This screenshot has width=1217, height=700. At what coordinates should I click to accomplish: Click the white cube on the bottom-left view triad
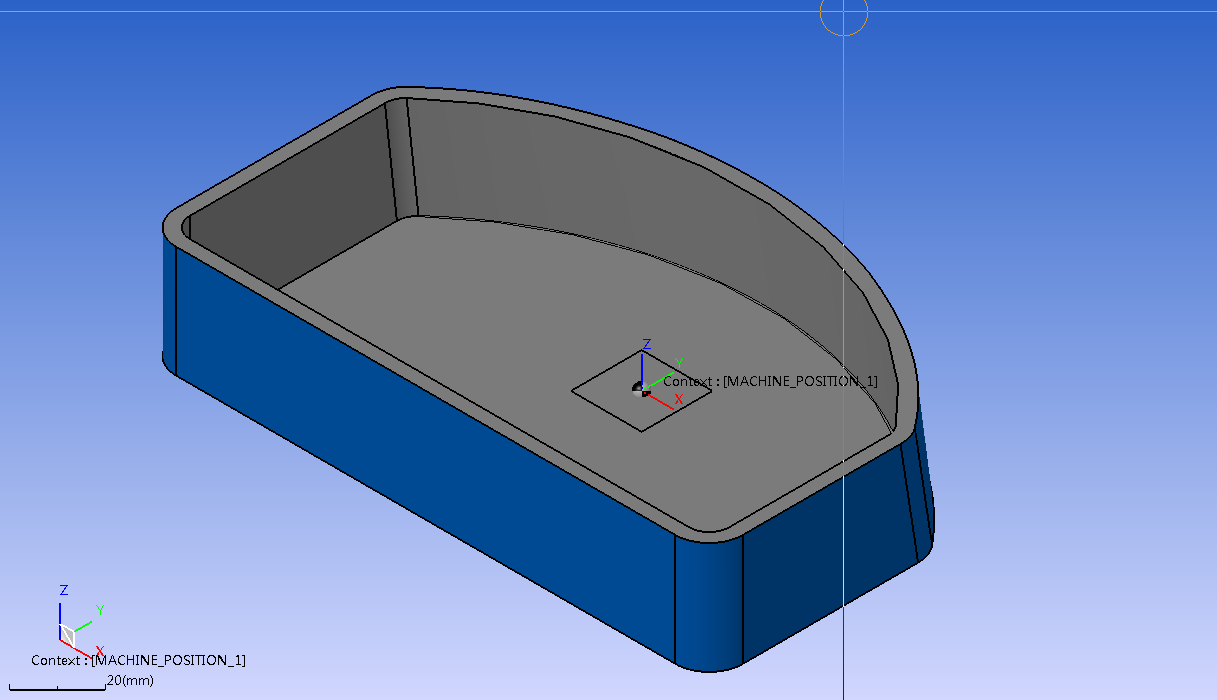pyautogui.click(x=67, y=634)
